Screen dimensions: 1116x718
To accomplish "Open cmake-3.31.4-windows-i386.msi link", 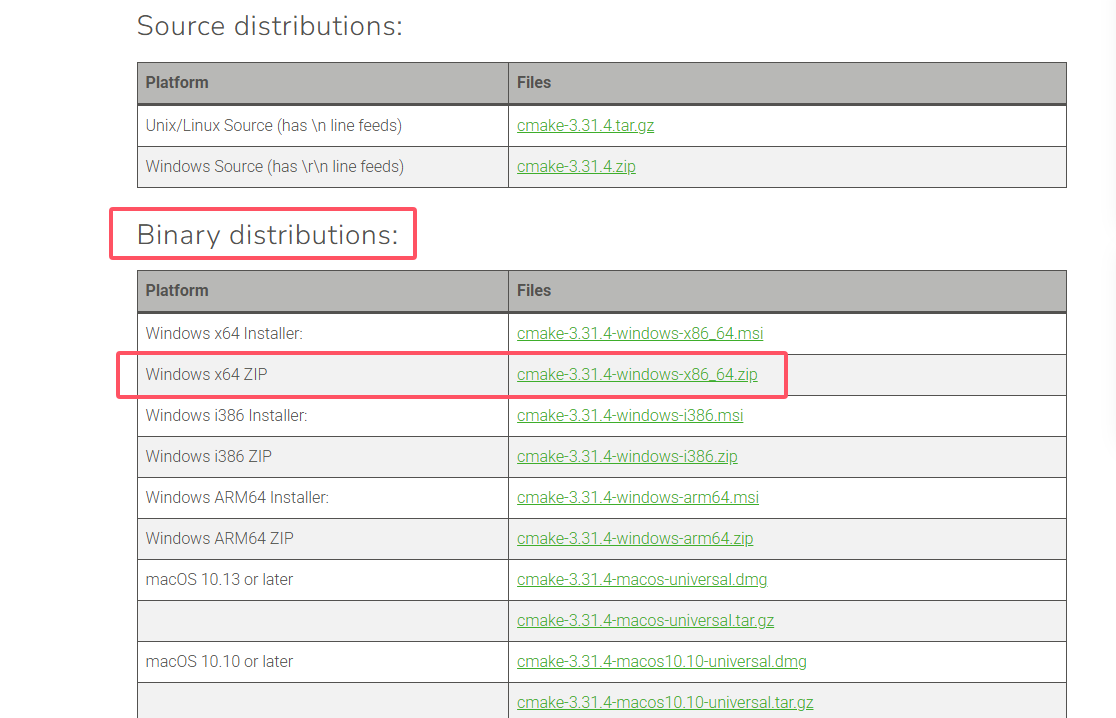I will click(x=630, y=415).
